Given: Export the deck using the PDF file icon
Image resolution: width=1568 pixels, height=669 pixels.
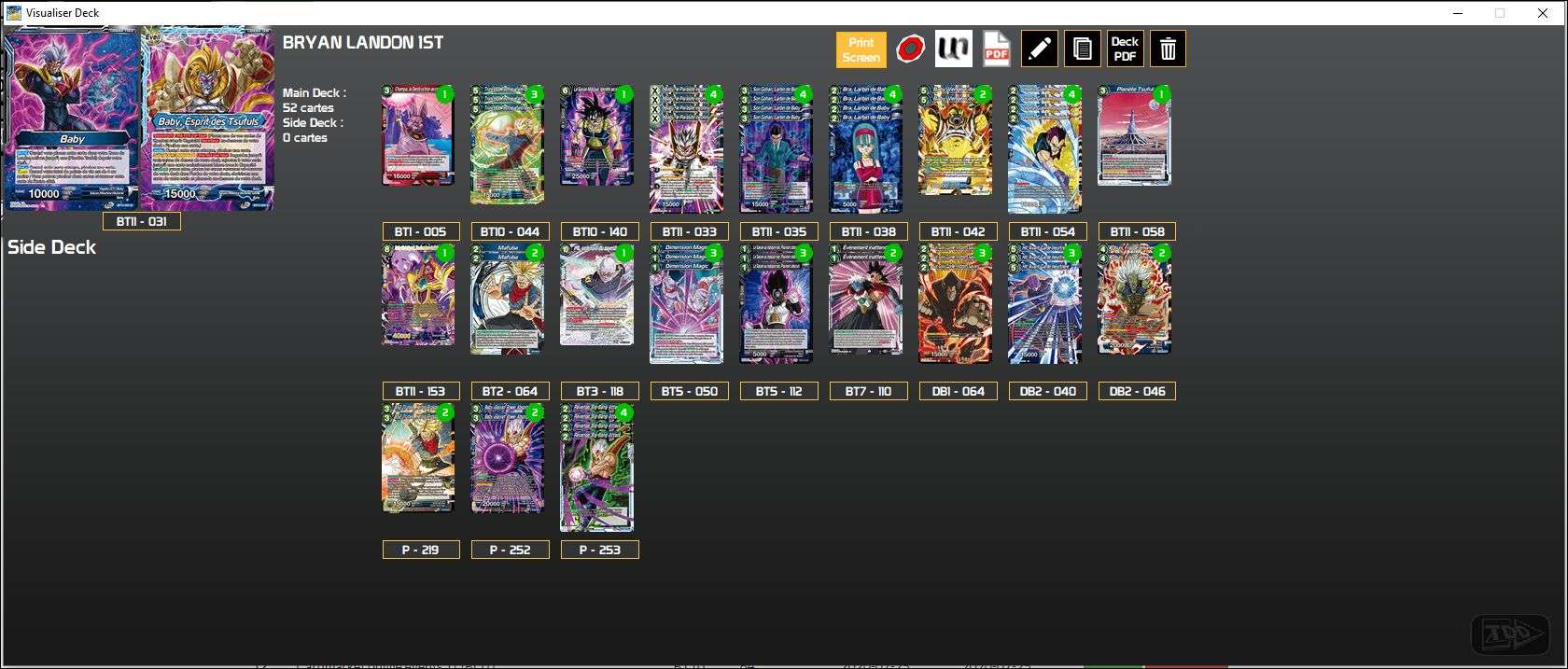Looking at the screenshot, I should 996,49.
